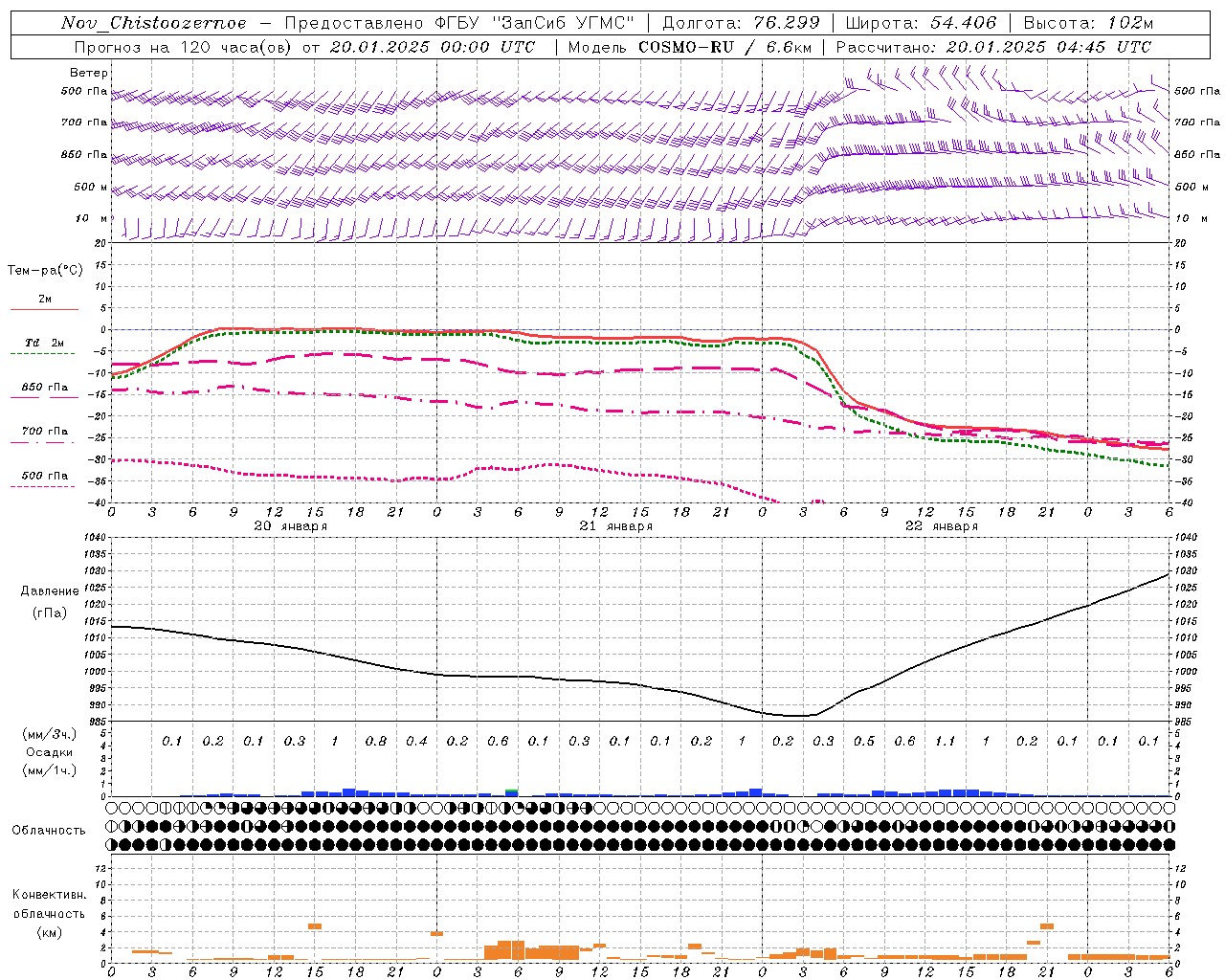Click the 'Td 2м' dew point legend label
The width and height of the screenshot is (1225, 980).
point(44,343)
